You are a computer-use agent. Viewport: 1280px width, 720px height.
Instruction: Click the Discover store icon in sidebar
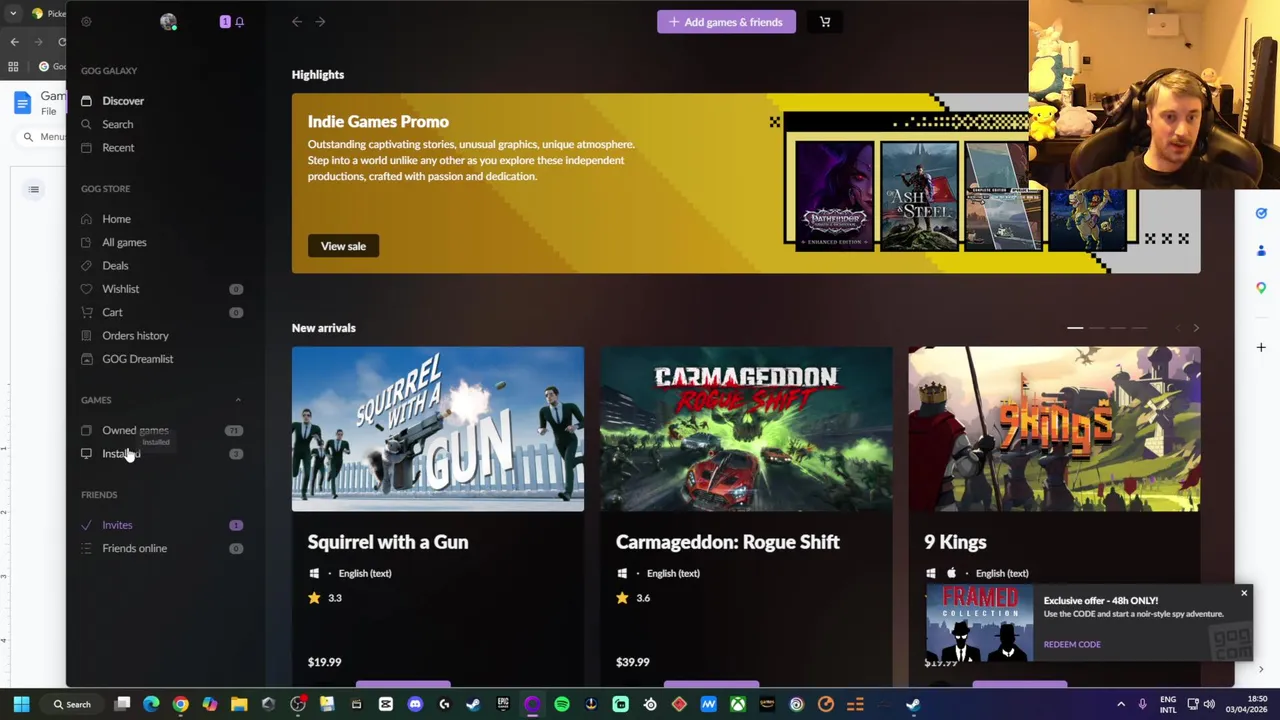(x=86, y=101)
